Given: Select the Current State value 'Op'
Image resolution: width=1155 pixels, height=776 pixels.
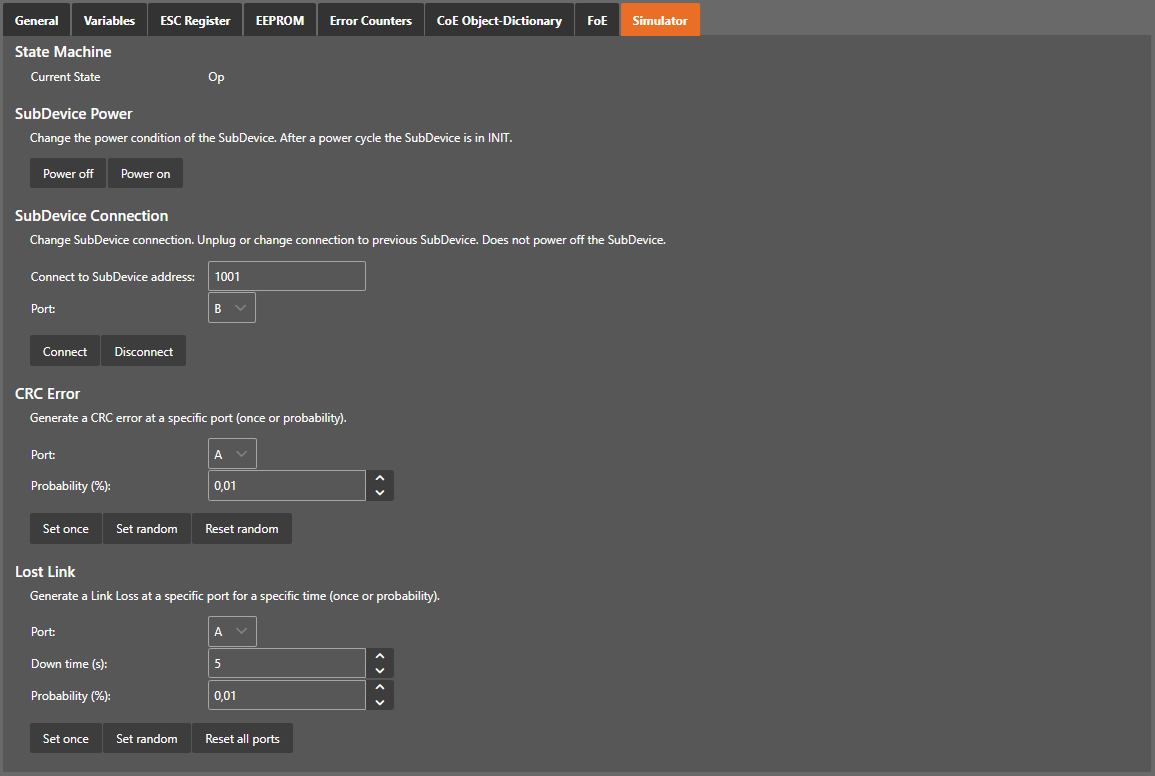Looking at the screenshot, I should [x=216, y=77].
